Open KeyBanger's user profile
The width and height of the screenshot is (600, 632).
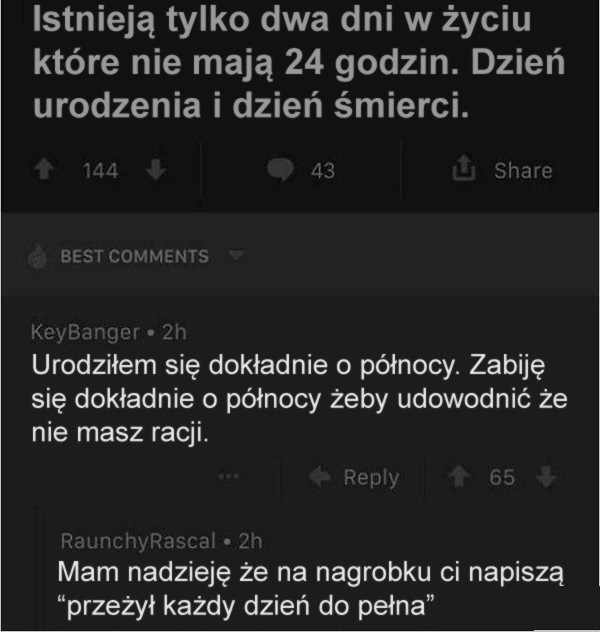(x=85, y=332)
